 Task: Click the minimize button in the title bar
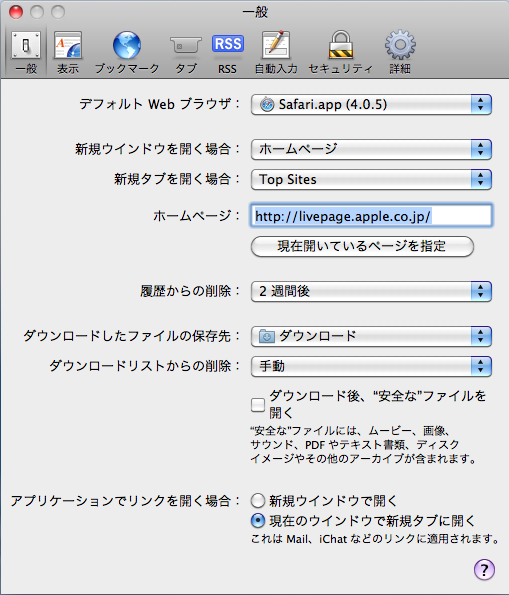(37, 12)
